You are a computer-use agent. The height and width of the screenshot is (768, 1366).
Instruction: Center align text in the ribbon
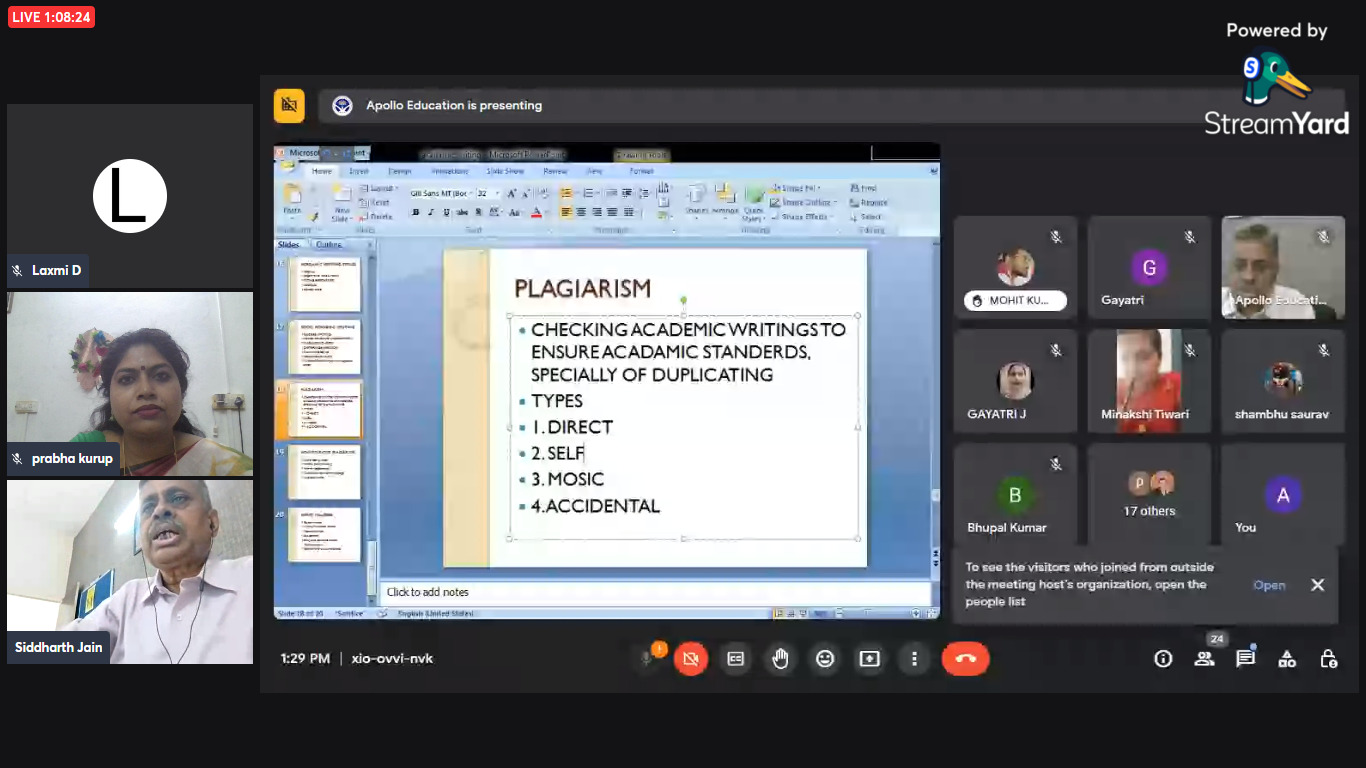tap(581, 212)
